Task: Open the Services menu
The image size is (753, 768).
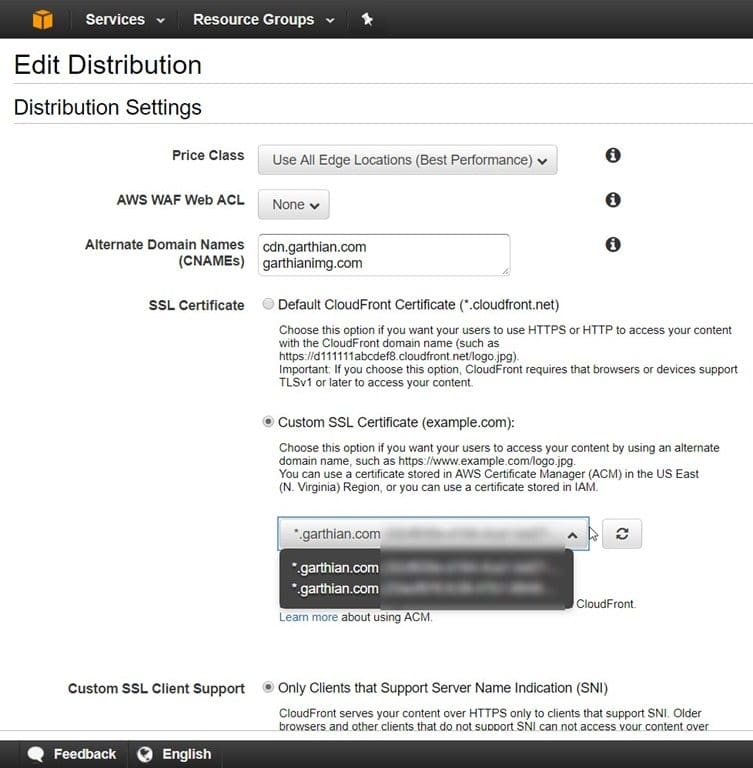Action: pos(125,20)
